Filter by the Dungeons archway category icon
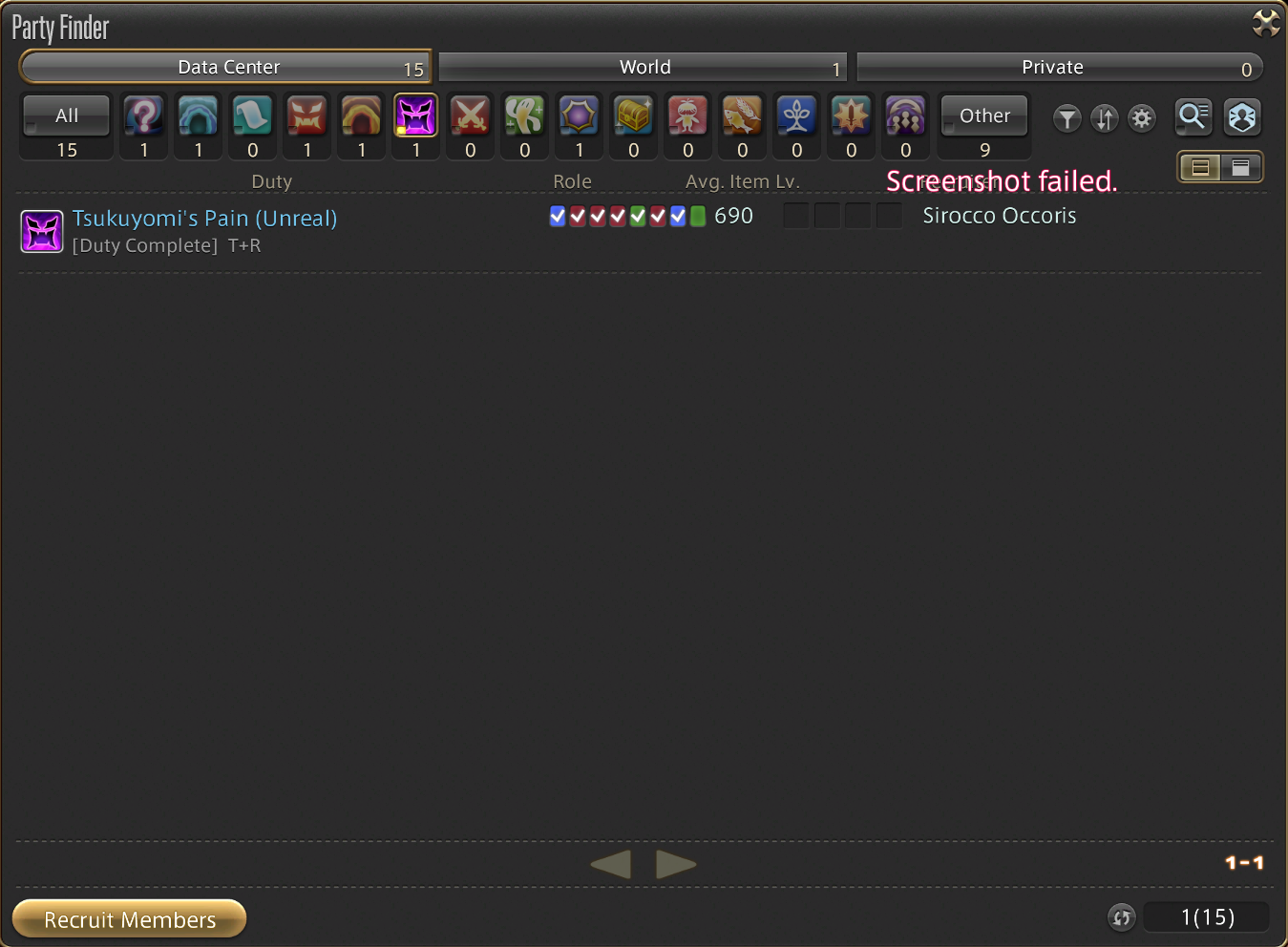1288x947 pixels. tap(199, 116)
